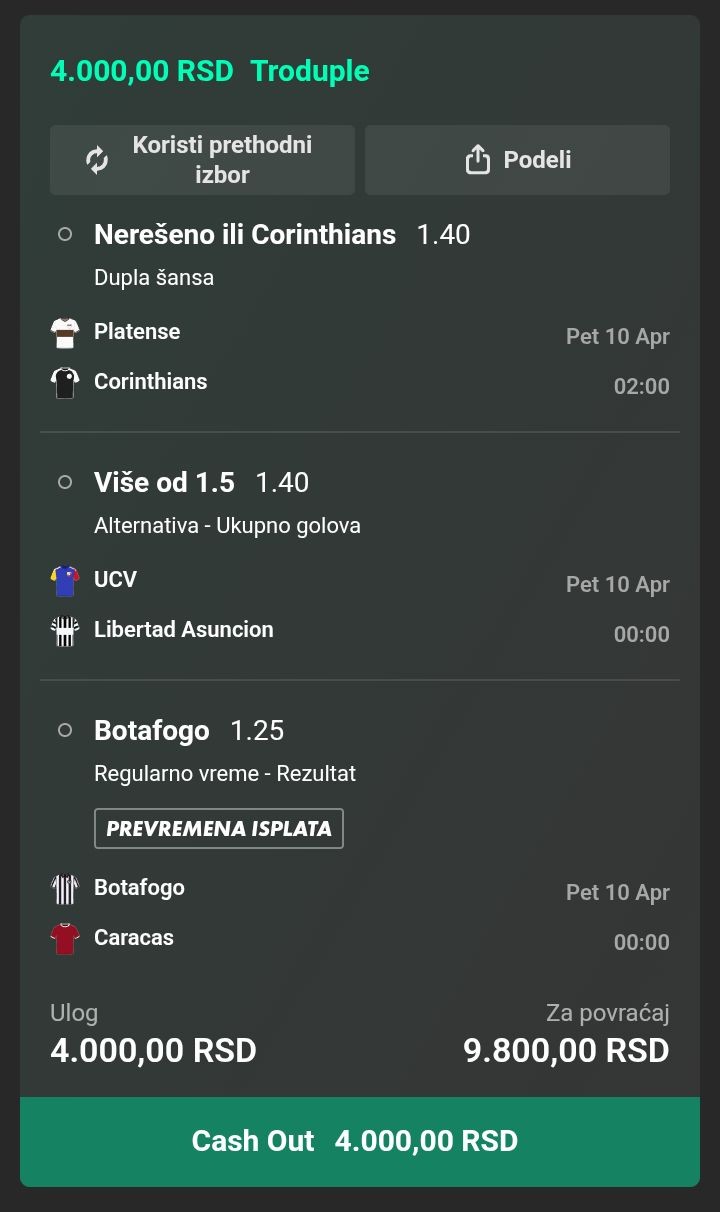The width and height of the screenshot is (720, 1212).
Task: Click the reuse previous selection refresh icon
Action: click(x=97, y=160)
